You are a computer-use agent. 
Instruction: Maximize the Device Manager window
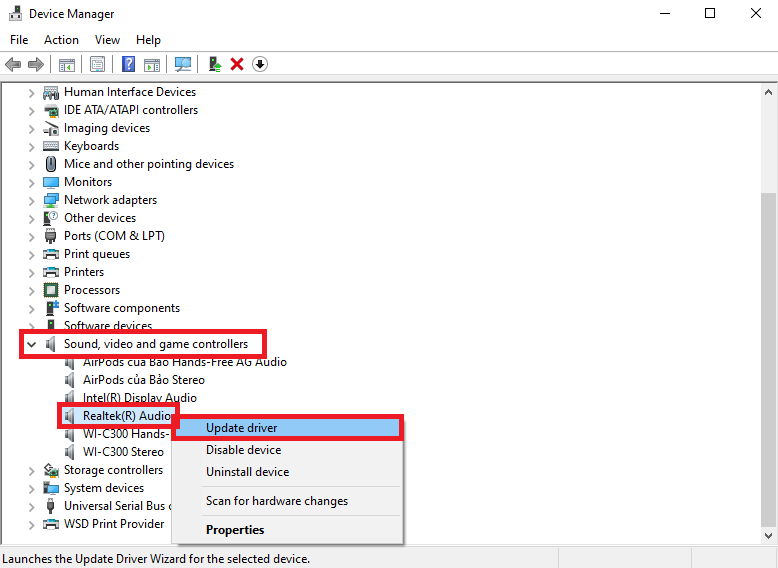(x=710, y=13)
